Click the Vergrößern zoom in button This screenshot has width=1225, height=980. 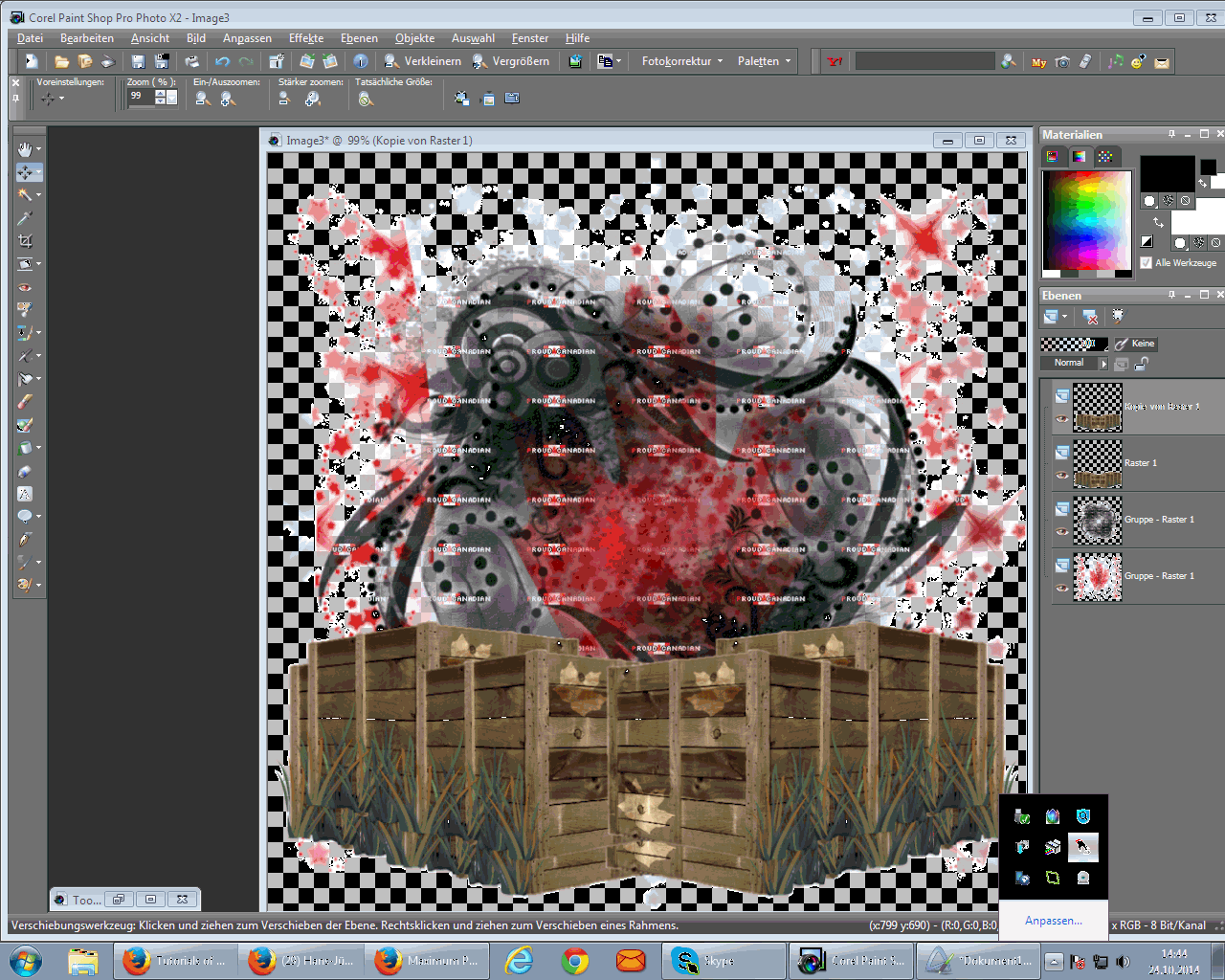pos(511,61)
